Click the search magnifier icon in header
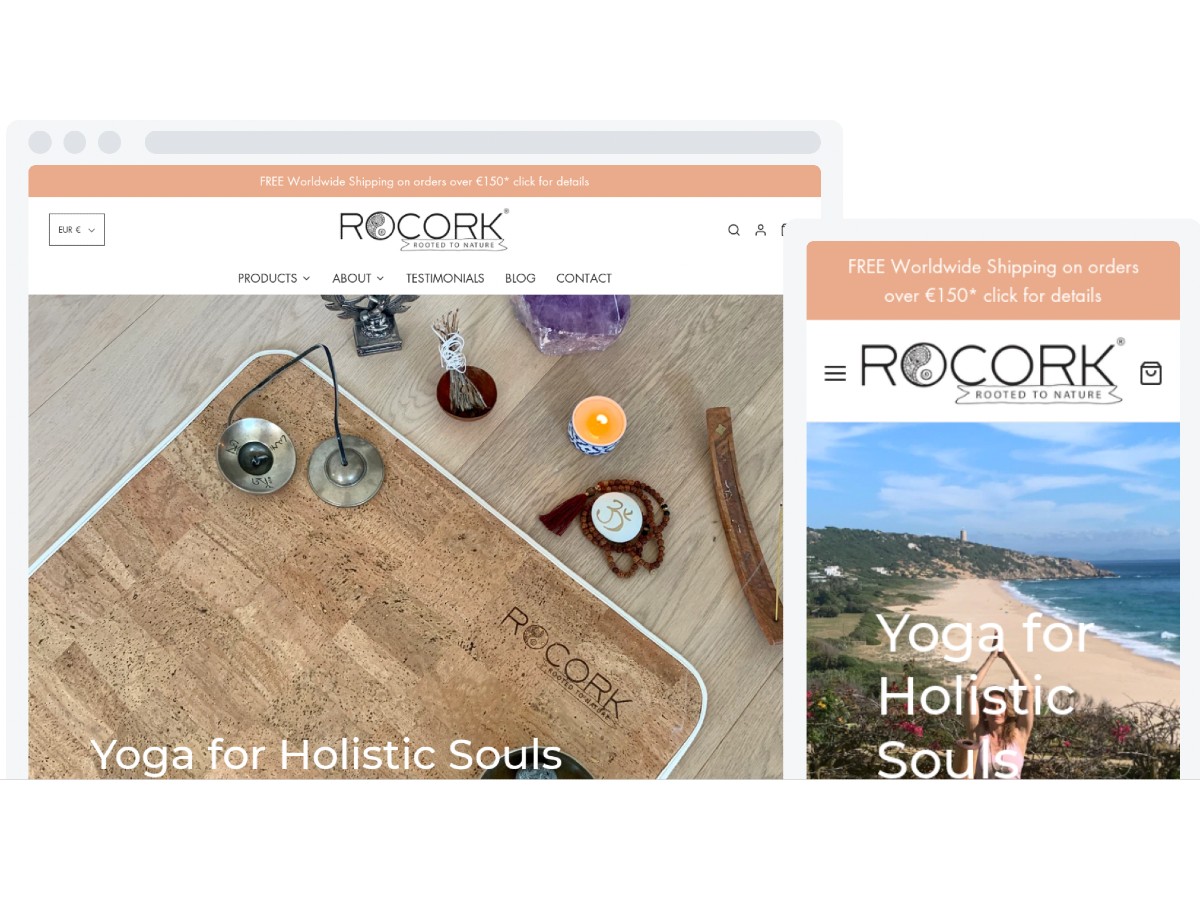The height and width of the screenshot is (900, 1200). tap(734, 230)
